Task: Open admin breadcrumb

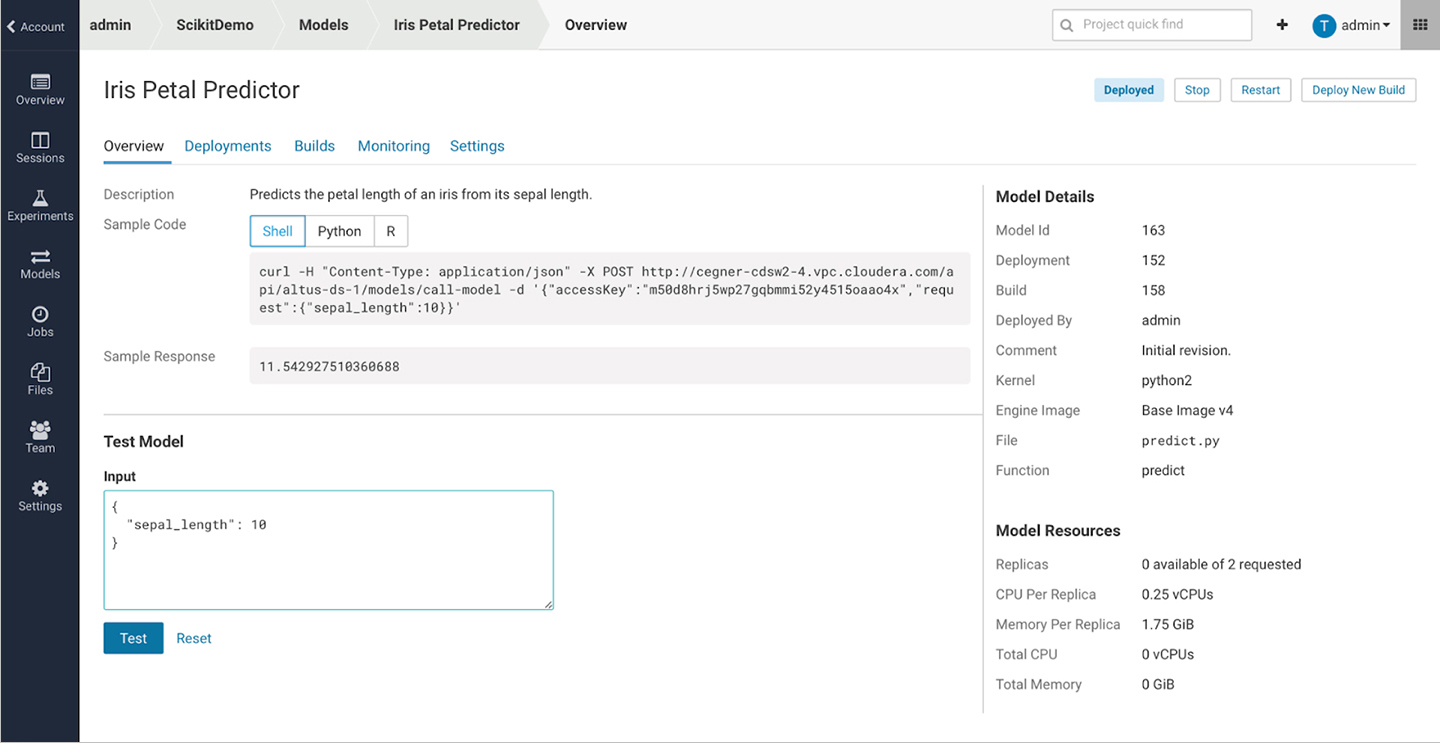Action: tap(110, 25)
